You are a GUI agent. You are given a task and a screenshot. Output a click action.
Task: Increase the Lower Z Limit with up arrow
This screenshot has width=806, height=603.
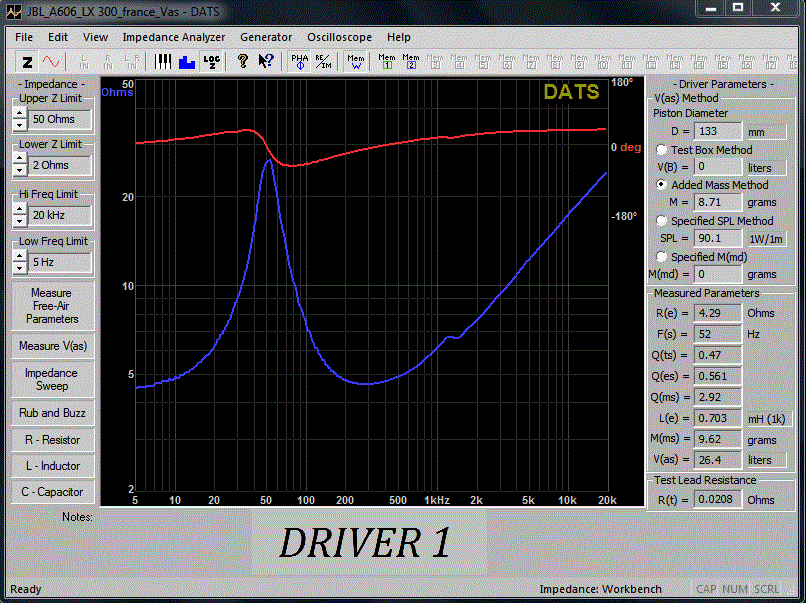20,159
